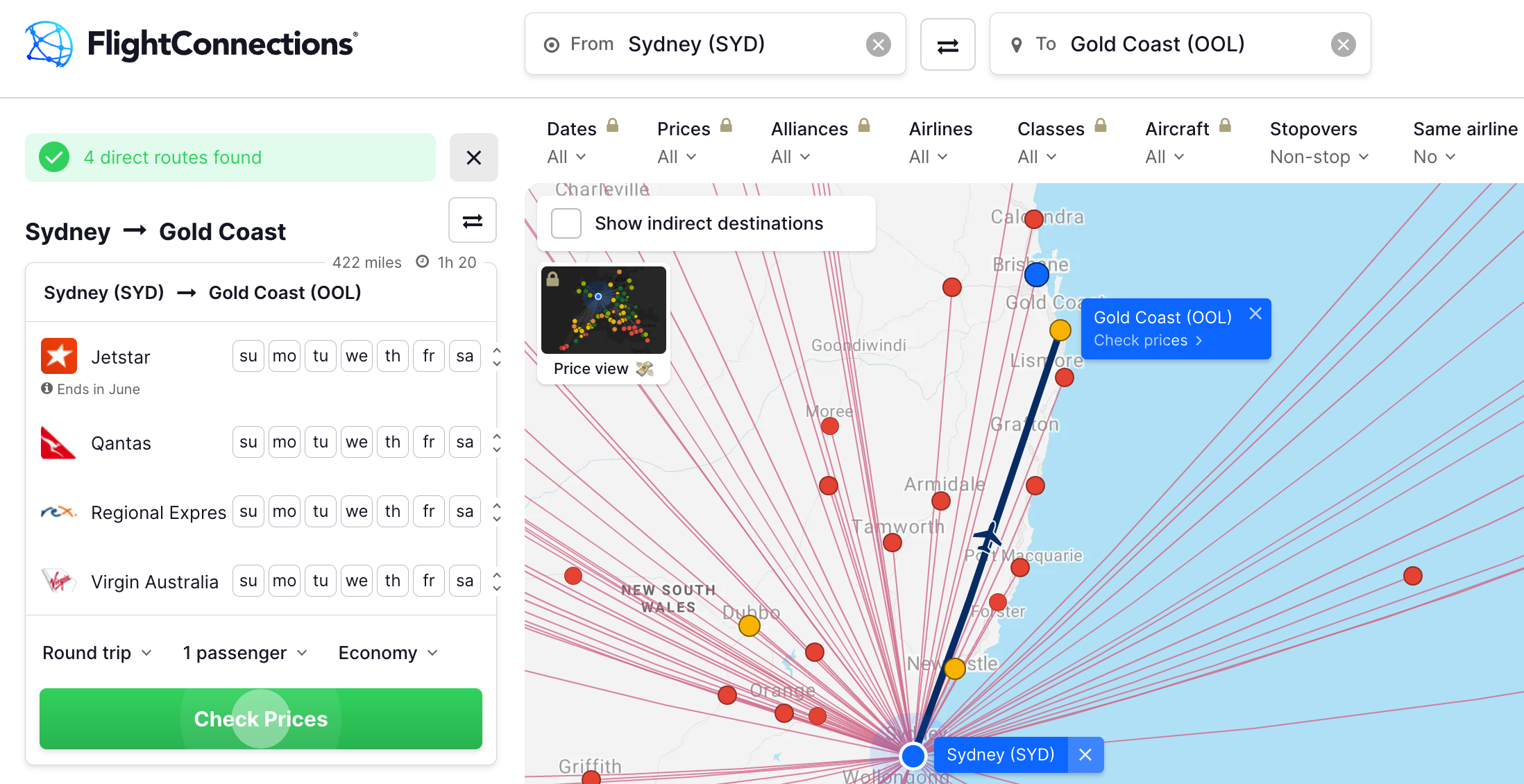Clear the Gold Coast (OOL) To field

coord(1343,44)
